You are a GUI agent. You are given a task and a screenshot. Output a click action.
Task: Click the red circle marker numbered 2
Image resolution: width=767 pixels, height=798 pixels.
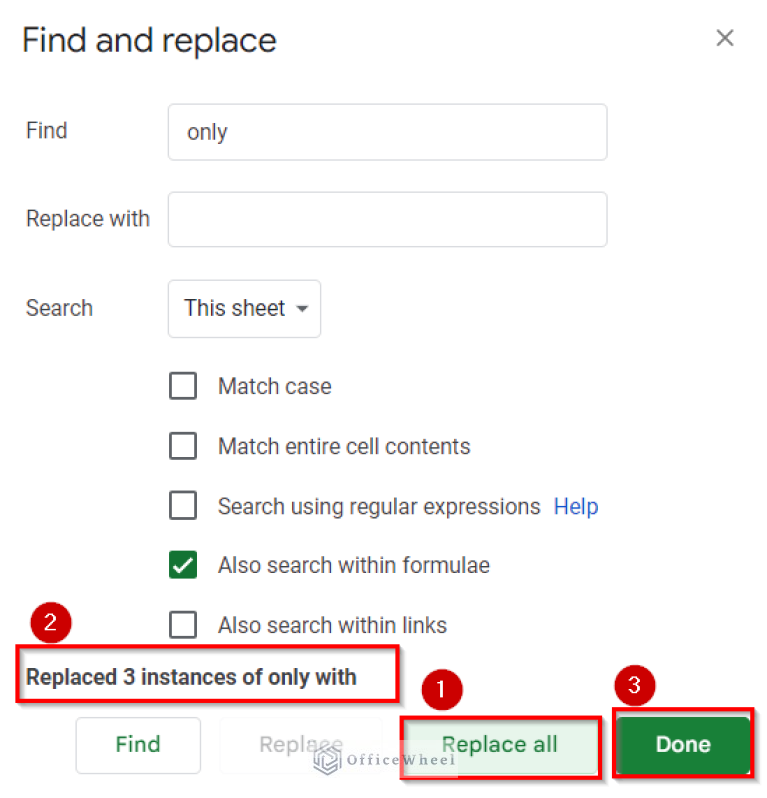pos(51,624)
